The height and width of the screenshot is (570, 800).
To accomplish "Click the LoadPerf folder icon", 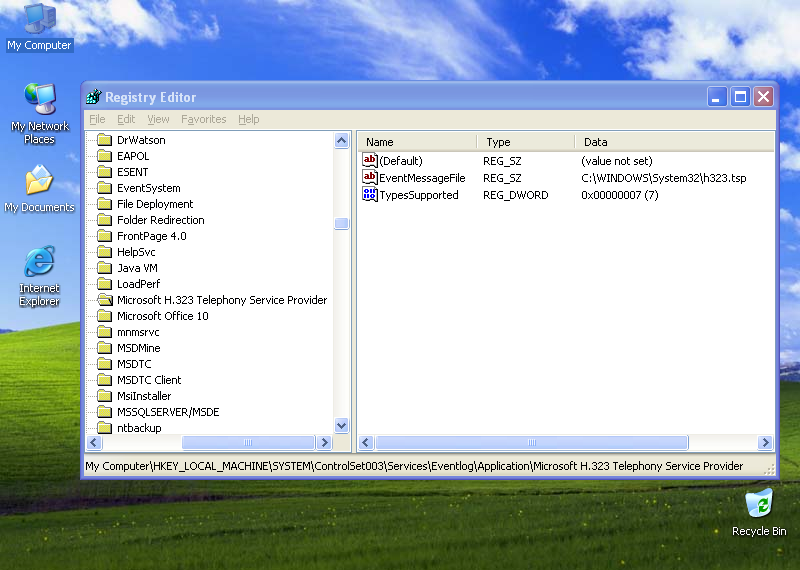I will [105, 284].
